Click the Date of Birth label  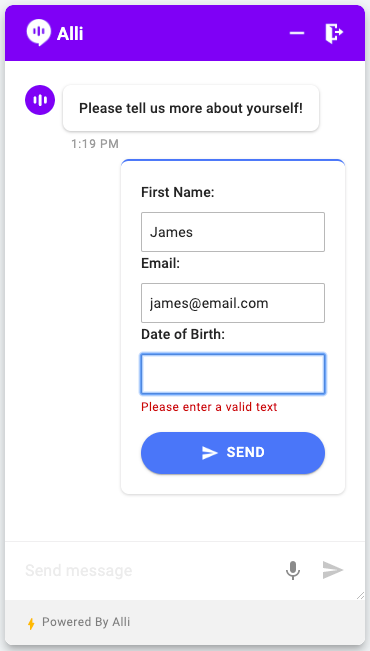click(x=183, y=334)
